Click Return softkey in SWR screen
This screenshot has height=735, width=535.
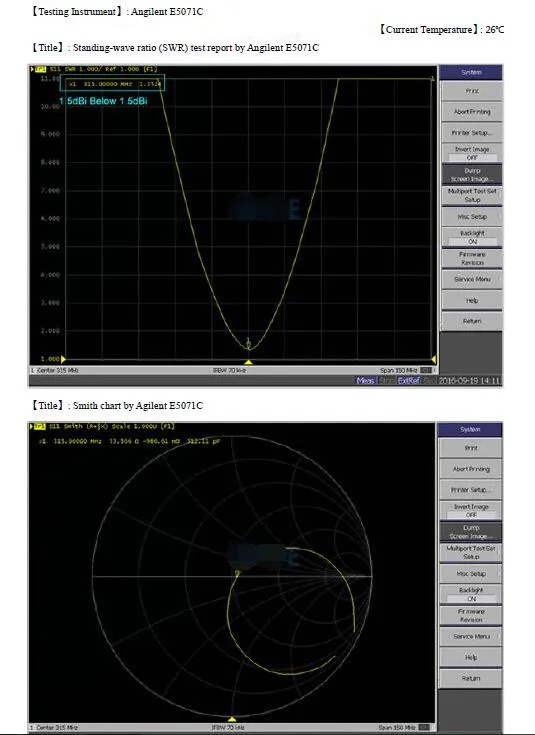click(472, 321)
